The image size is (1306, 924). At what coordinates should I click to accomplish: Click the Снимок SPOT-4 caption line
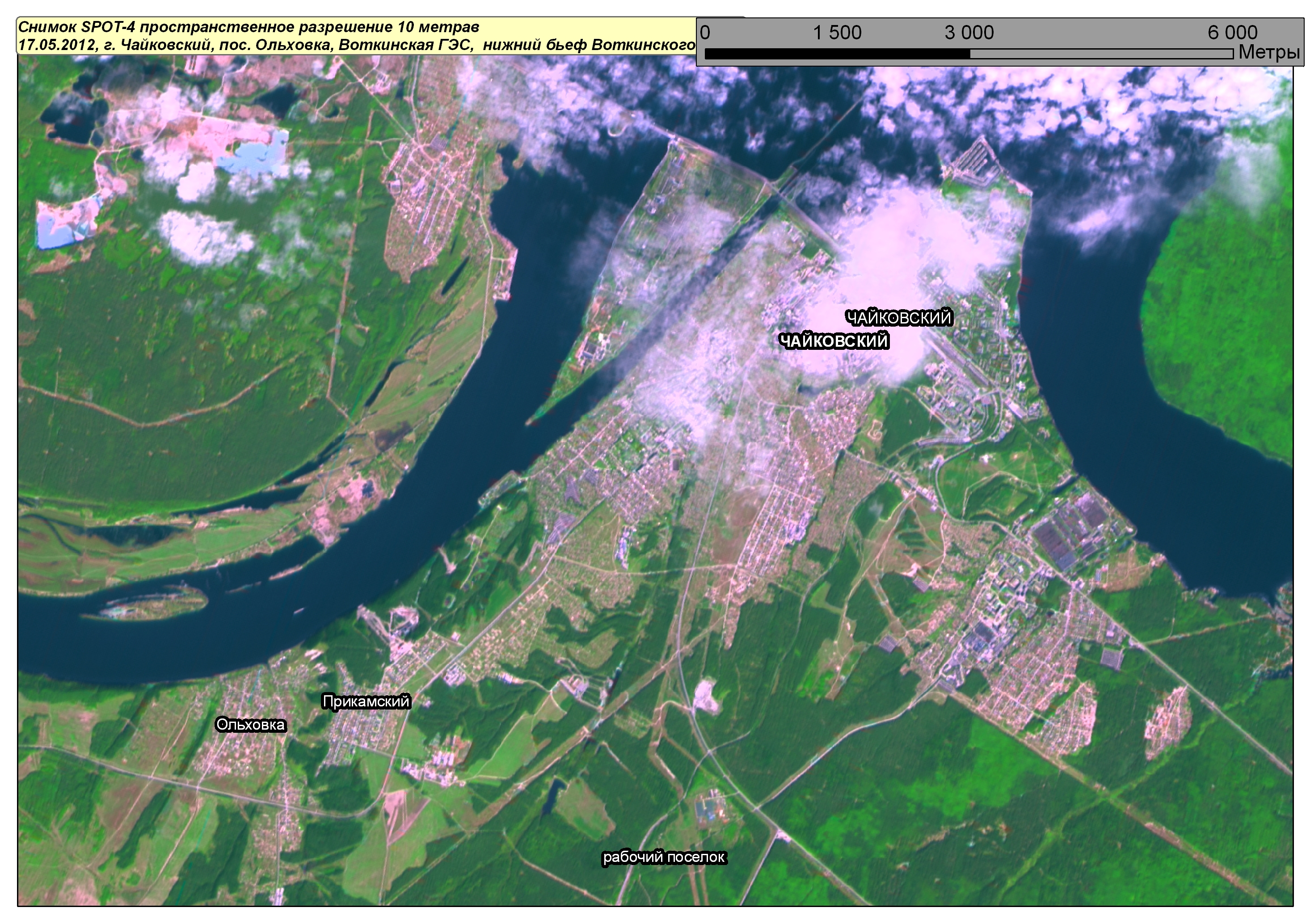point(249,27)
